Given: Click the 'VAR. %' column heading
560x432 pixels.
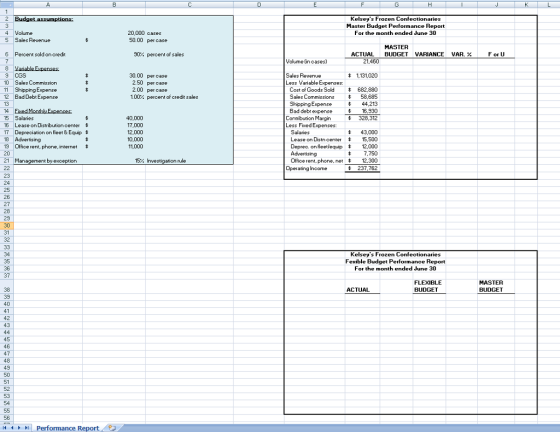Looking at the screenshot, I should coord(461,54).
